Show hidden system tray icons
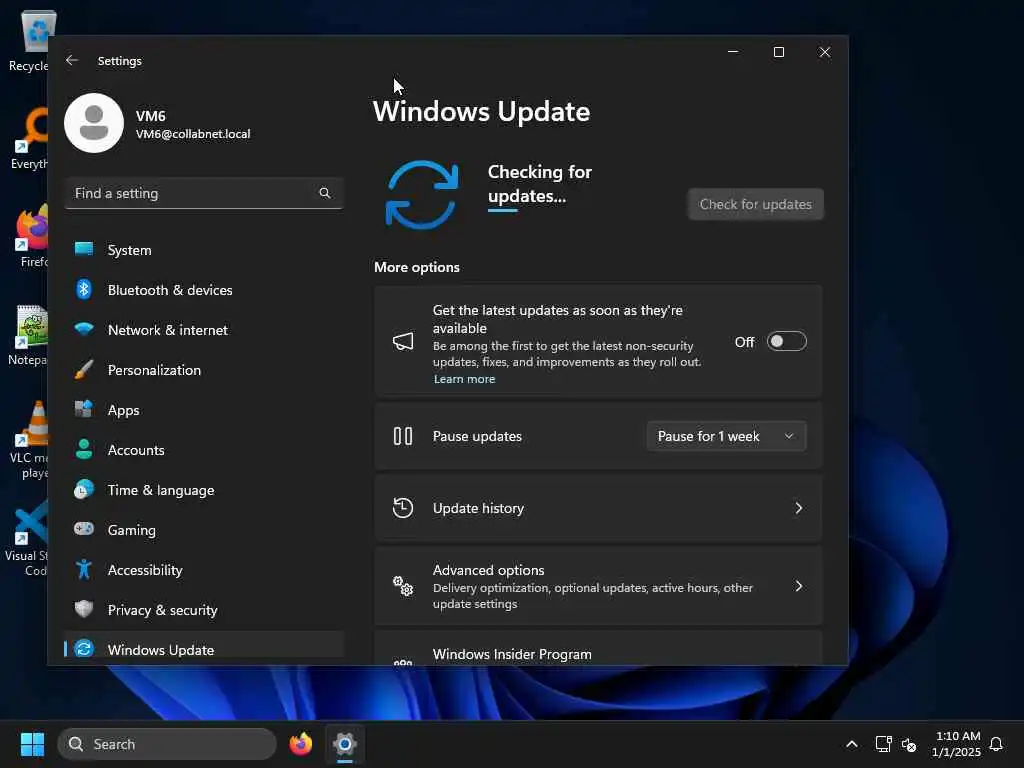1024x768 pixels. coord(852,744)
